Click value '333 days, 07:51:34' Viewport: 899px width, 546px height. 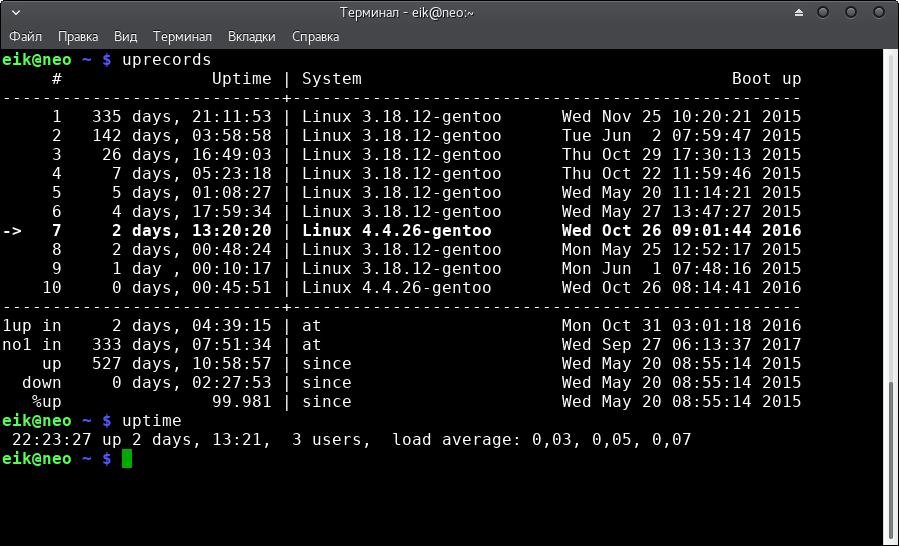click(181, 345)
